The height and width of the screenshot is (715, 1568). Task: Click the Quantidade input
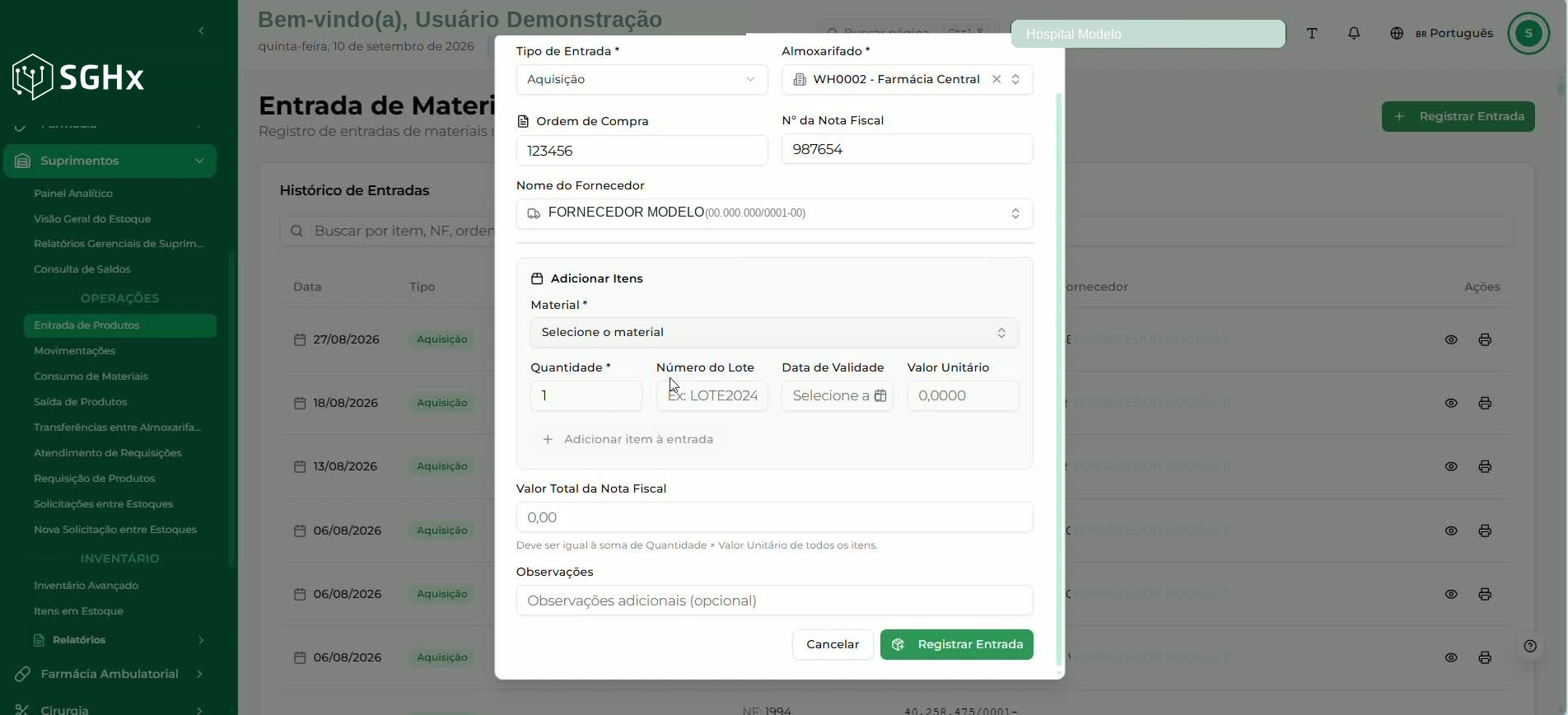tap(586, 395)
